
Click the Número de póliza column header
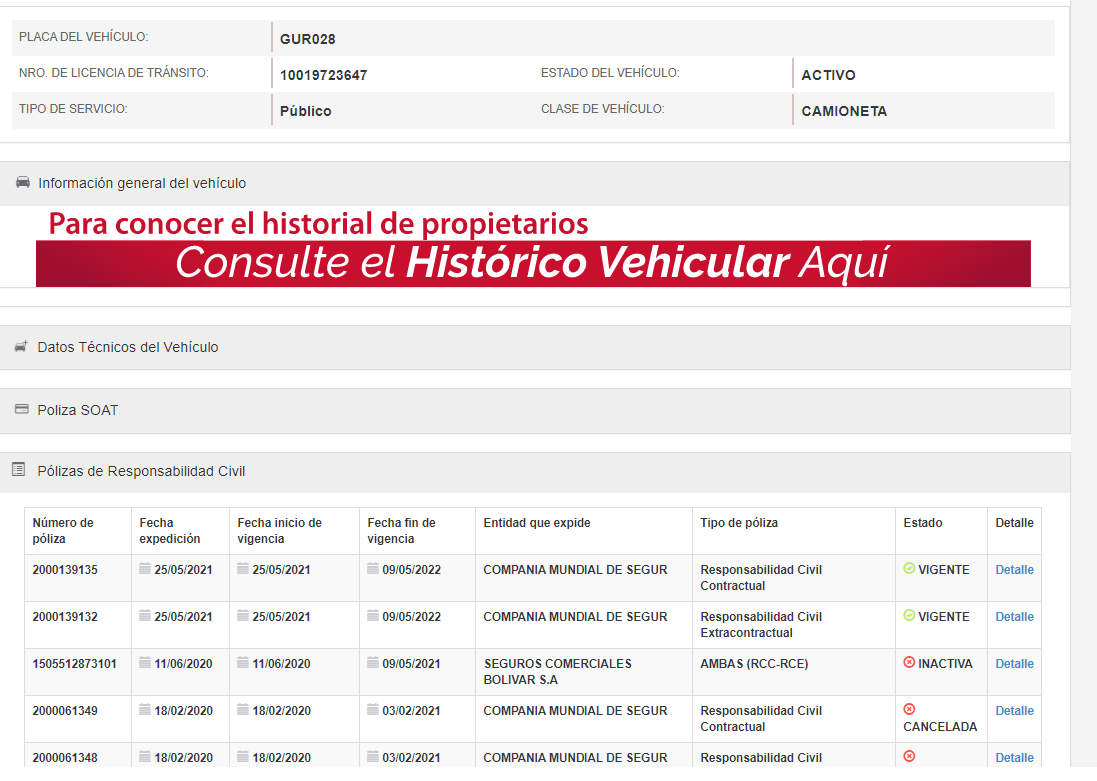[63, 531]
